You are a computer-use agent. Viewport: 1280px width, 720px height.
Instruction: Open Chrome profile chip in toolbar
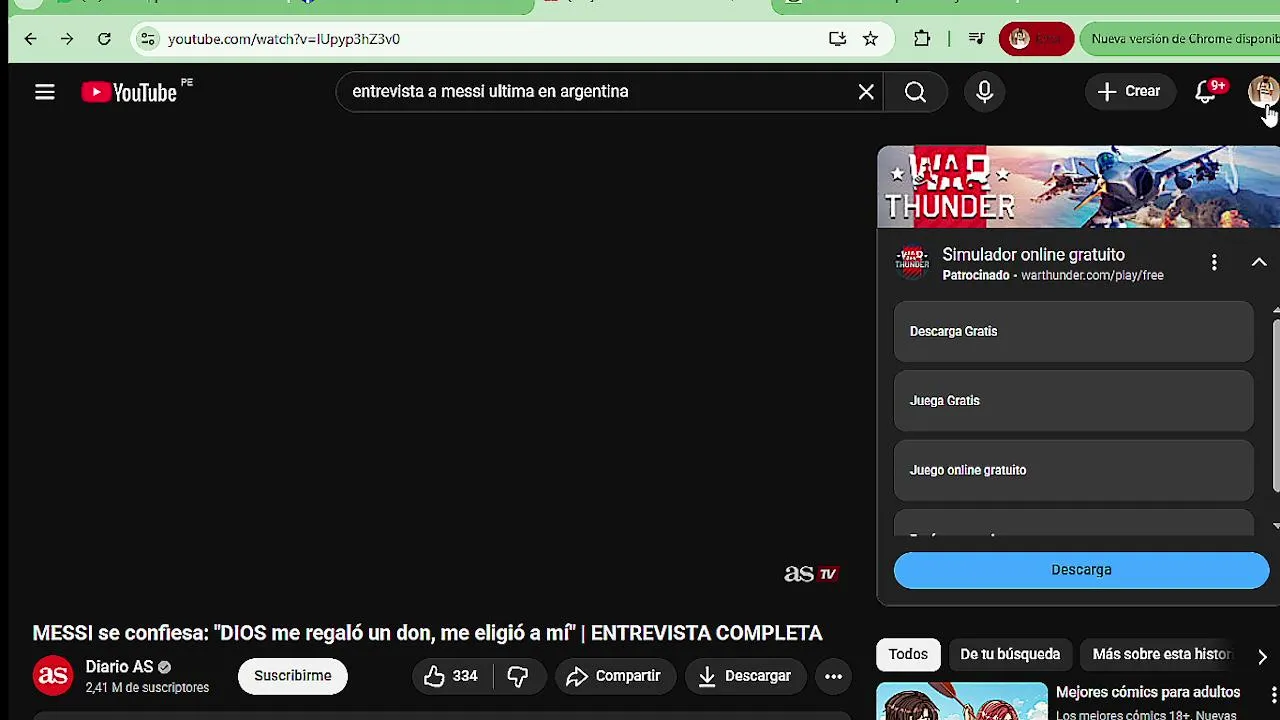[x=1036, y=39]
